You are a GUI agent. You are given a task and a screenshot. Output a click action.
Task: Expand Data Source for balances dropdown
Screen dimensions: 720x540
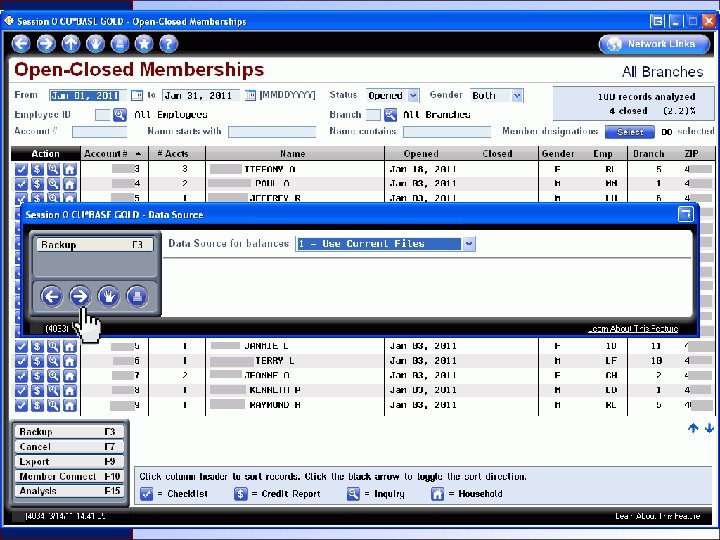[469, 244]
